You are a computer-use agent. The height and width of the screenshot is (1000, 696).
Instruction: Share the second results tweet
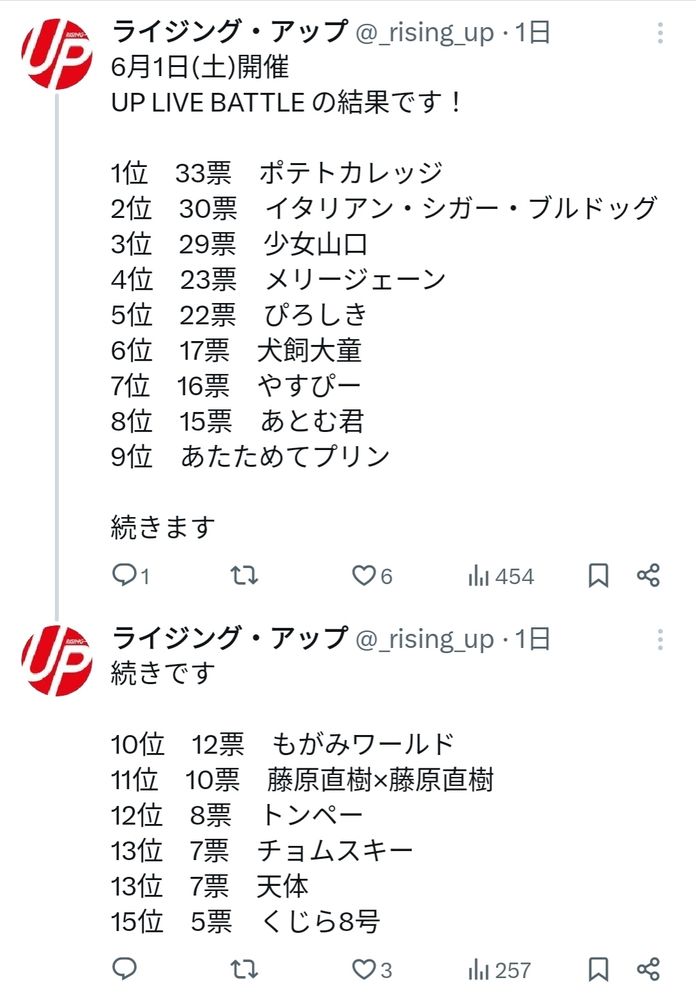coord(648,968)
